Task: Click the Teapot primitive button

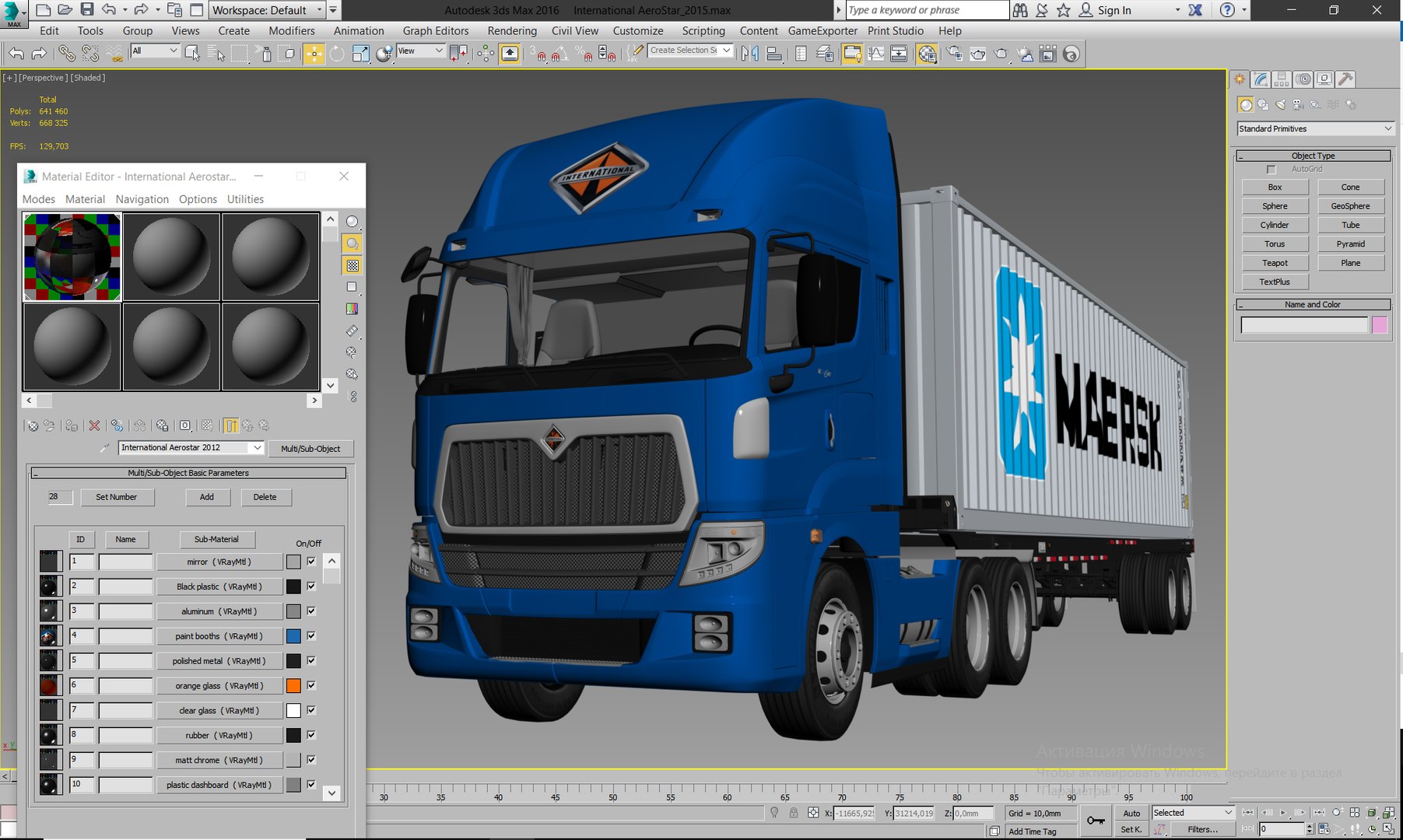Action: 1275,263
